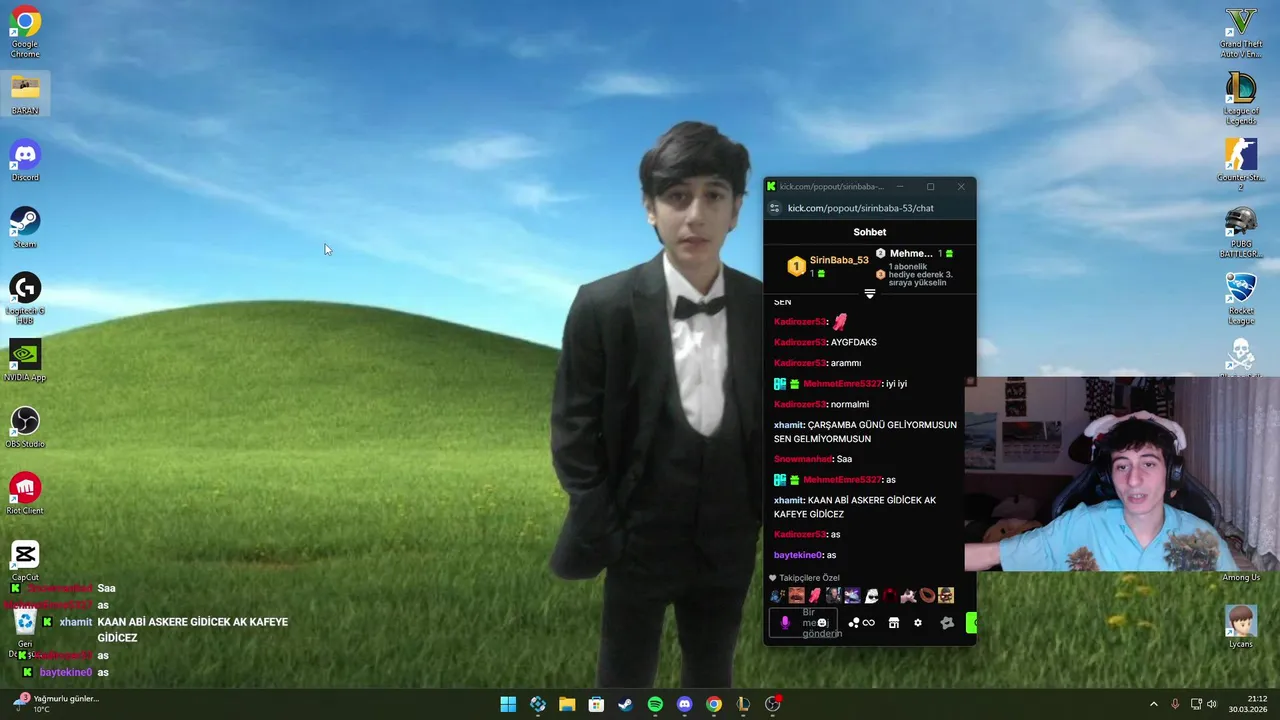1280x720 pixels.
Task: Click username Snowmanhatt in chat
Action: [x=803, y=459]
